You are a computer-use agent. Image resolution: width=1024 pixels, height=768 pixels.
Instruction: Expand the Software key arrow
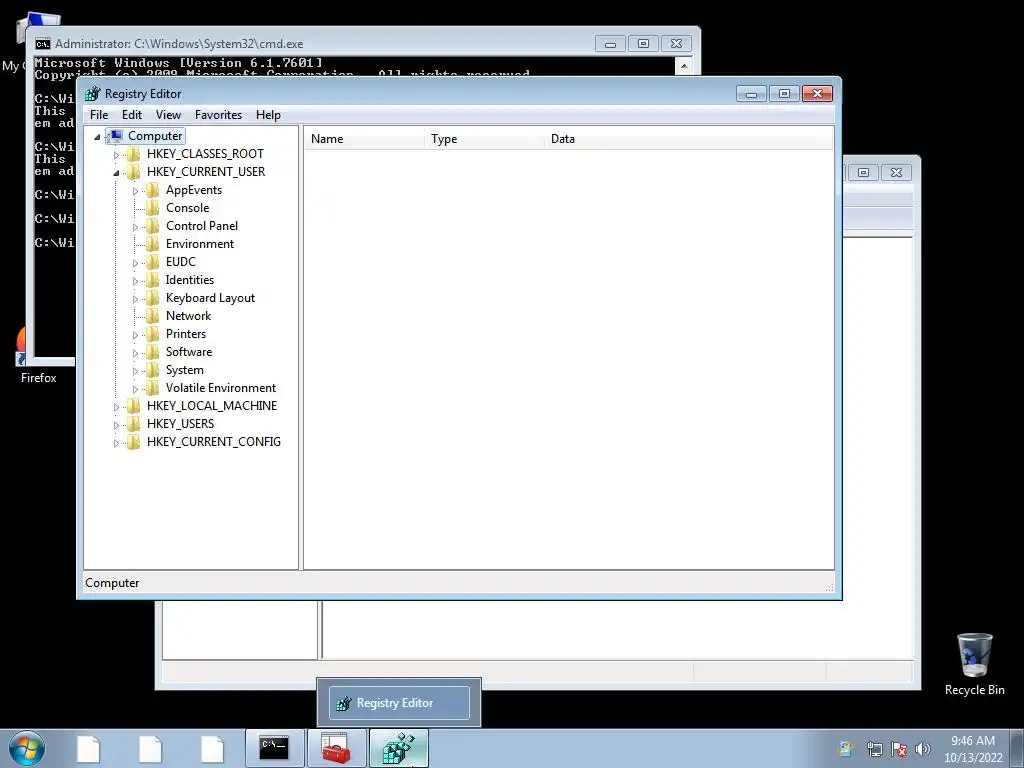tap(135, 353)
